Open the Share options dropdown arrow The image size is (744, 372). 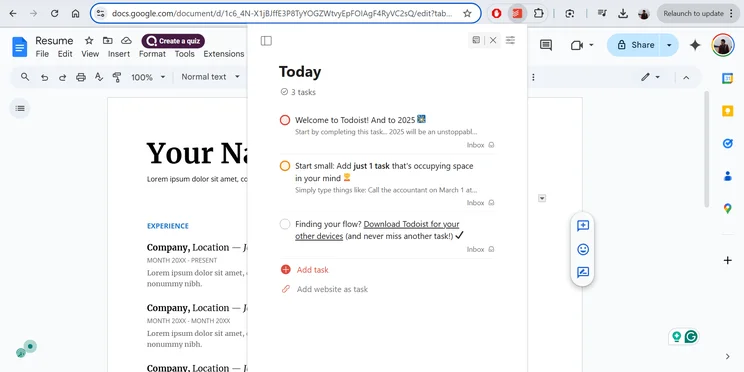pyautogui.click(x=670, y=45)
